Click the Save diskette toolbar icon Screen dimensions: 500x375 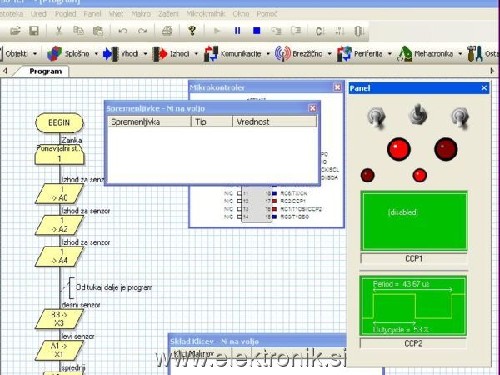tap(34, 31)
